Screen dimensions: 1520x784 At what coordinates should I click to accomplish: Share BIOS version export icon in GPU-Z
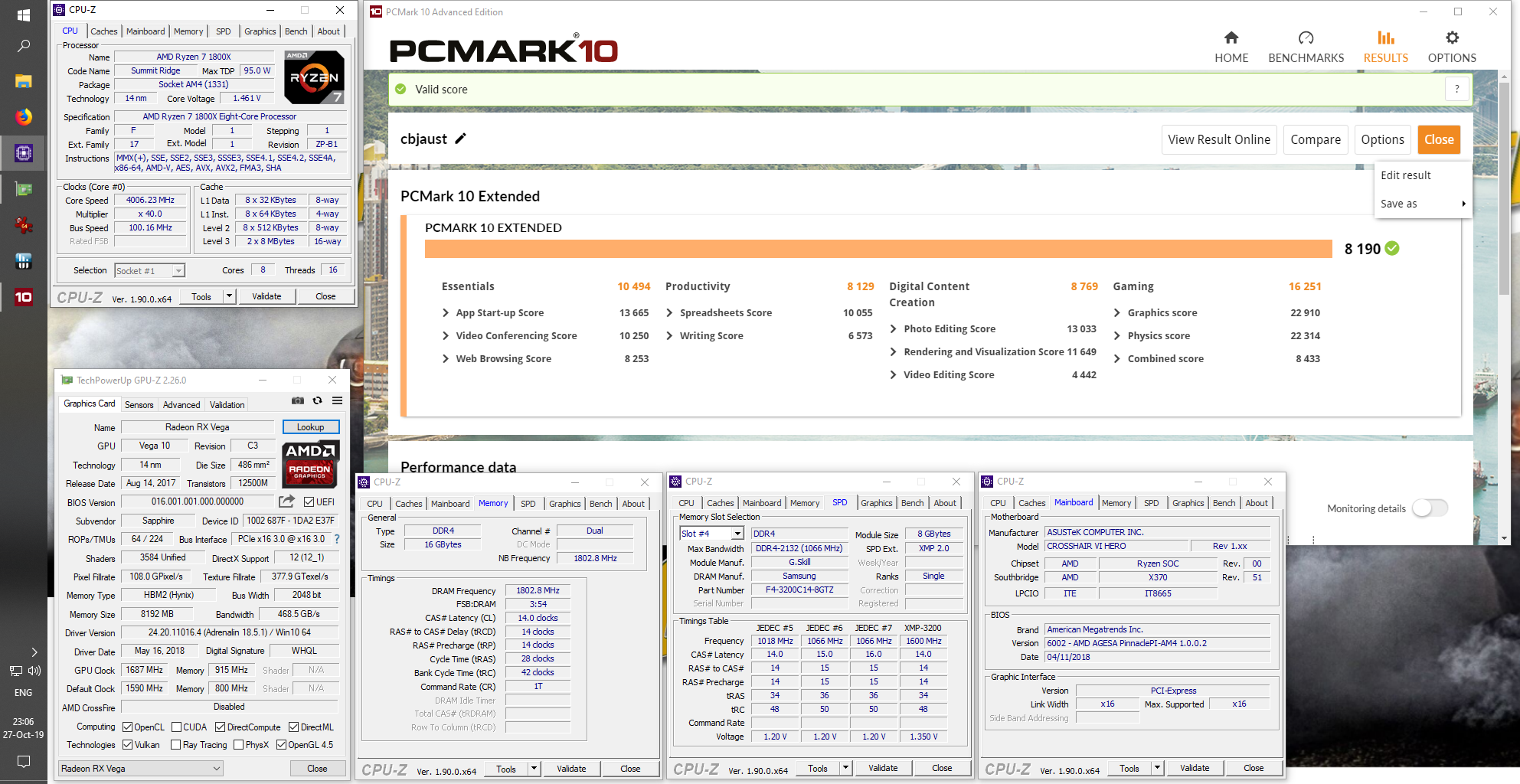tap(286, 501)
